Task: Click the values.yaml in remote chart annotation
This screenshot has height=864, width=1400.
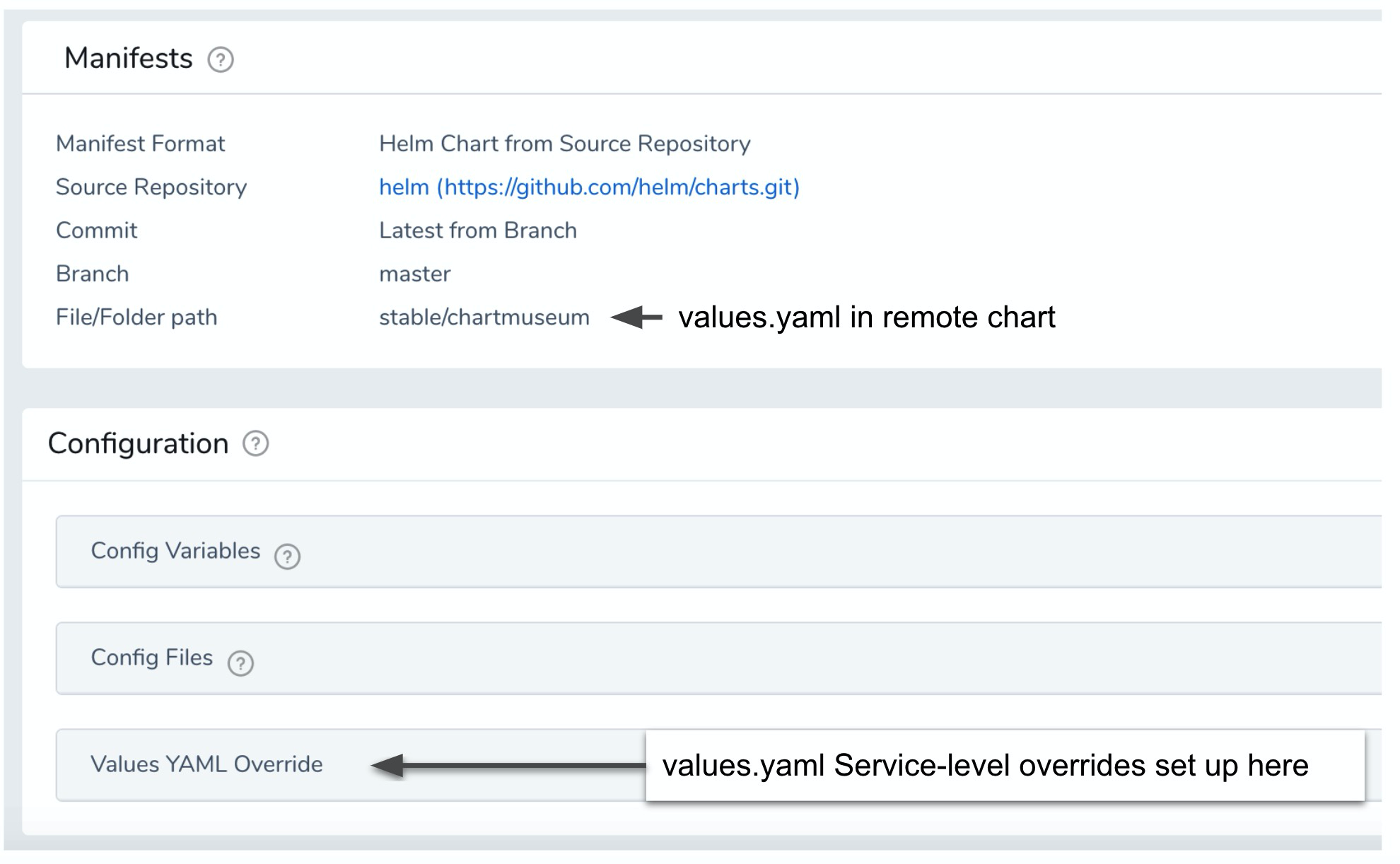Action: tap(867, 317)
